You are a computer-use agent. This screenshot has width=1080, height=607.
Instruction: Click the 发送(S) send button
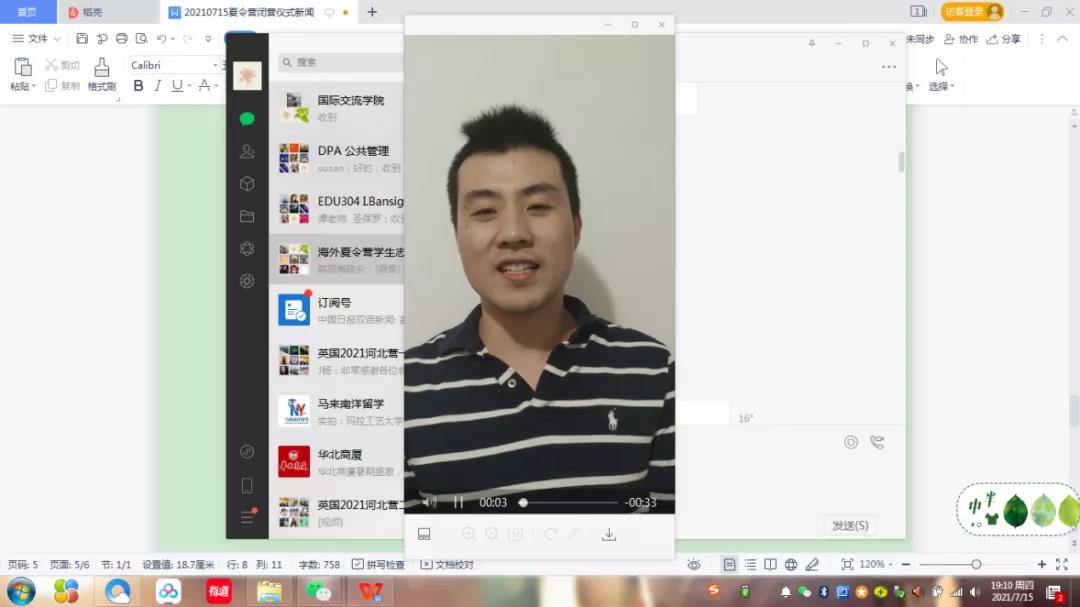pyautogui.click(x=850, y=525)
